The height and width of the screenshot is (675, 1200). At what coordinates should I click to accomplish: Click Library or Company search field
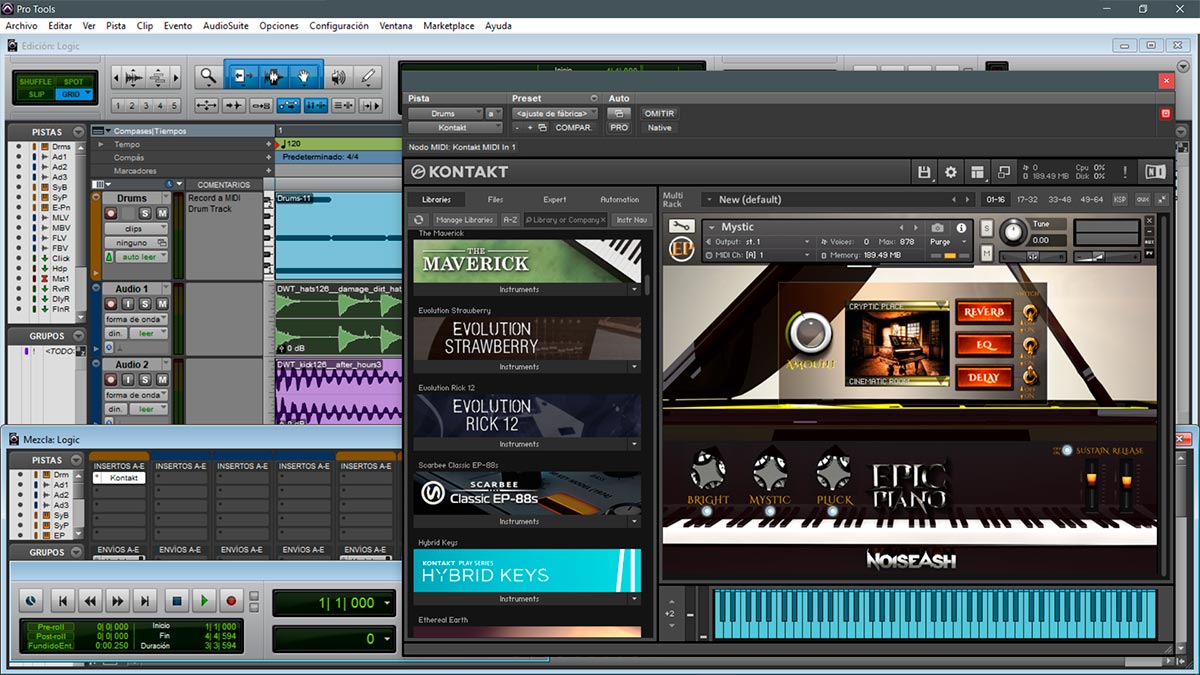pyautogui.click(x=566, y=220)
